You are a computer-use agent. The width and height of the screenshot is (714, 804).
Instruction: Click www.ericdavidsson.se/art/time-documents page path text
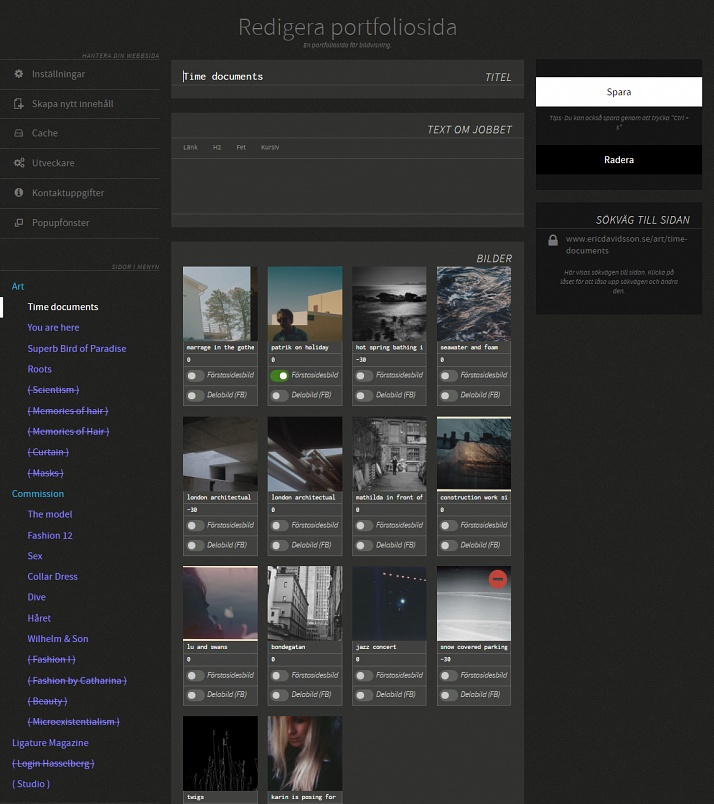tap(626, 245)
